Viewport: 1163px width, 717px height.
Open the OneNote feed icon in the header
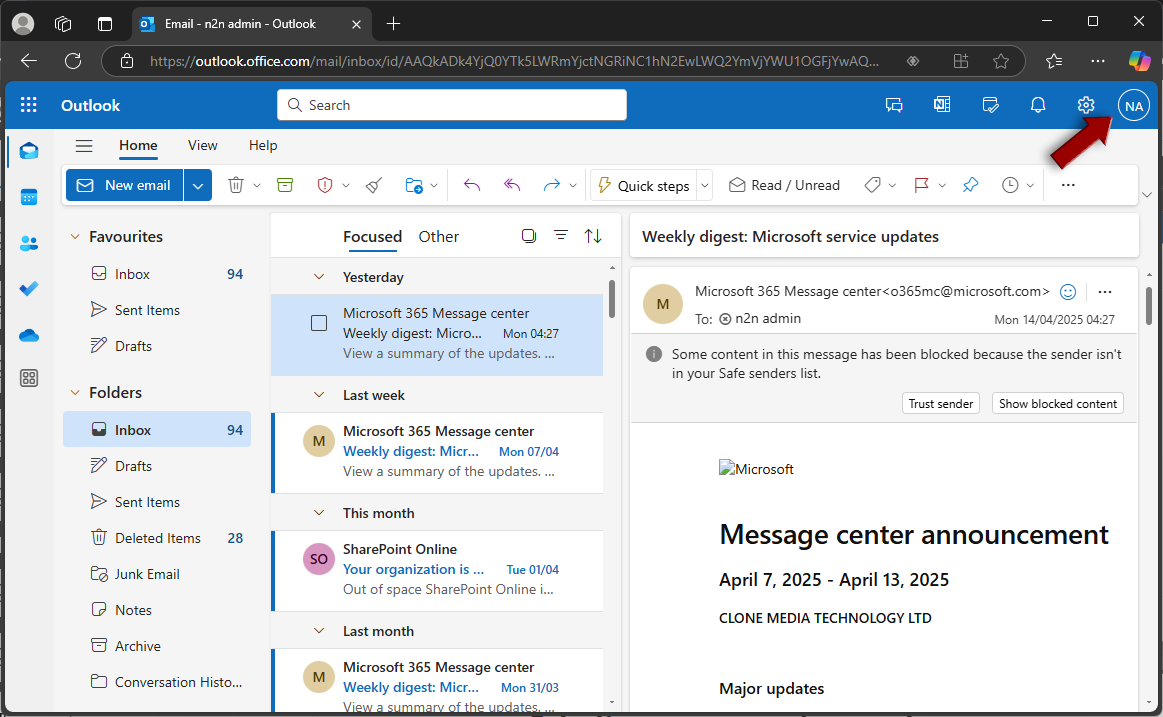click(942, 105)
